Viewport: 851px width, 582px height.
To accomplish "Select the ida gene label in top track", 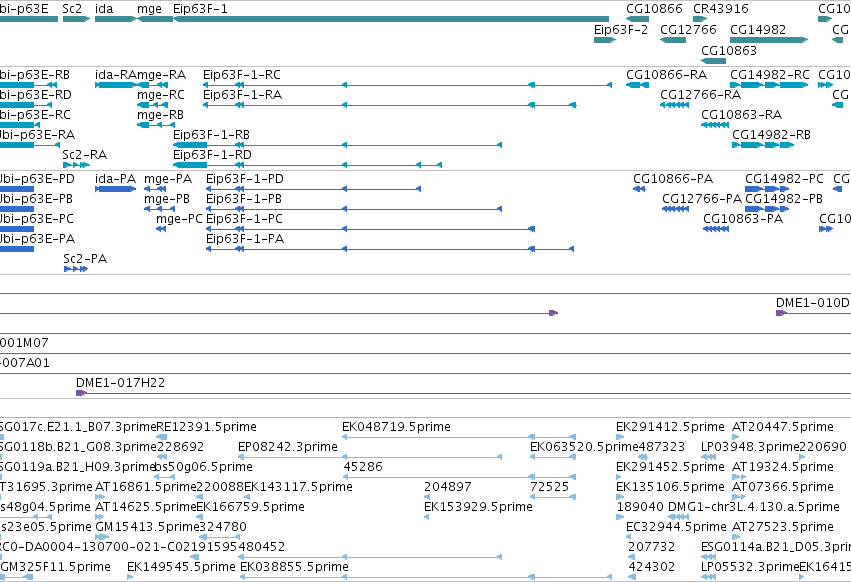I will click(x=104, y=9).
